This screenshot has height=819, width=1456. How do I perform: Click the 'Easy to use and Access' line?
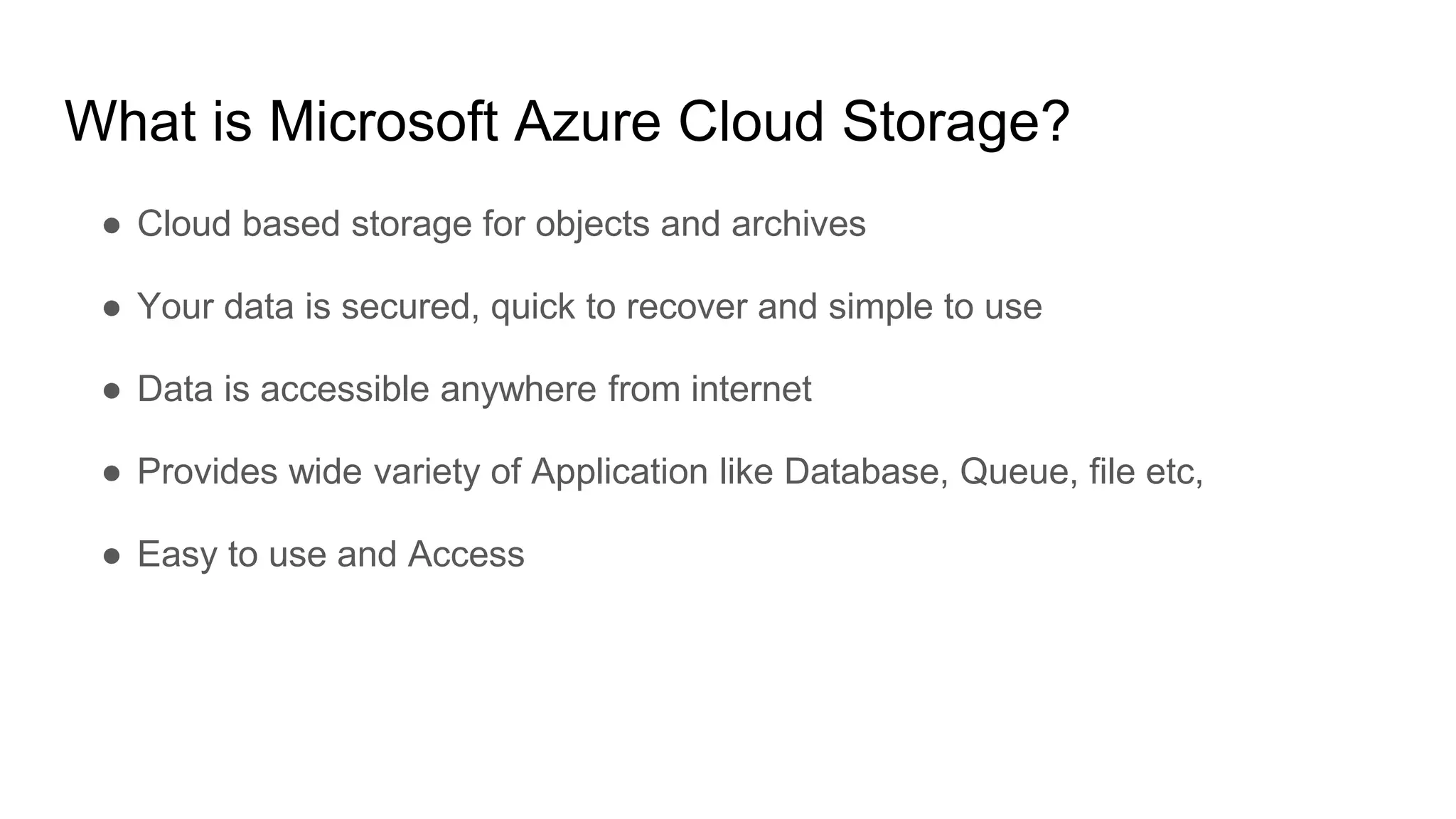click(331, 555)
